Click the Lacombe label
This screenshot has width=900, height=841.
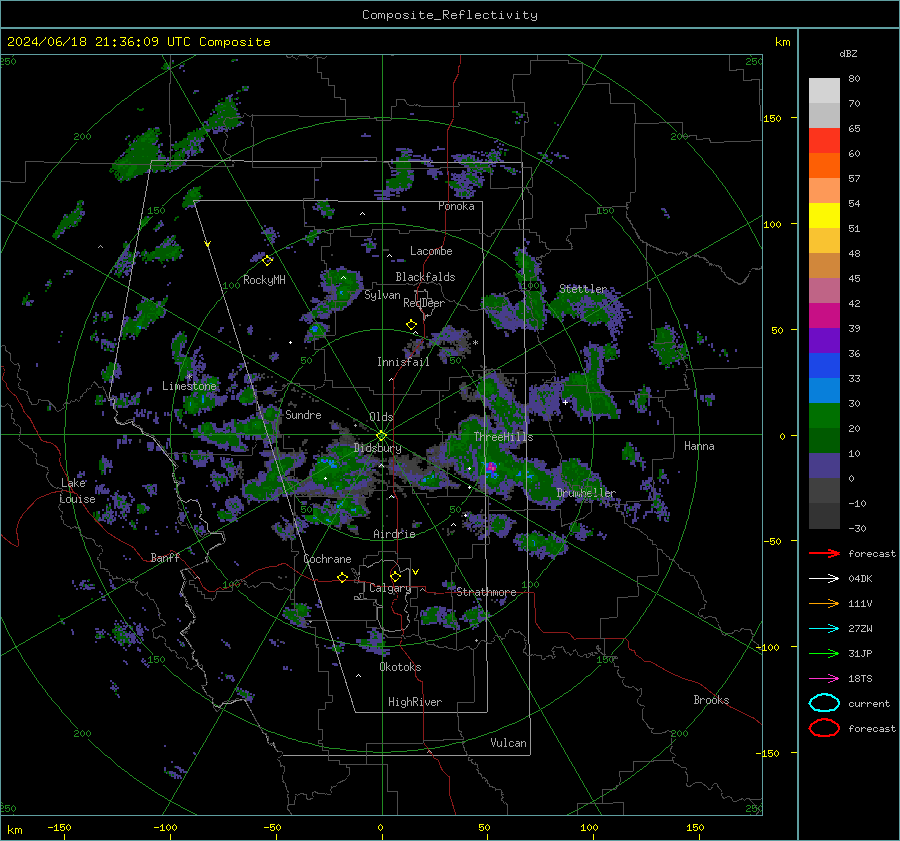tap(431, 251)
